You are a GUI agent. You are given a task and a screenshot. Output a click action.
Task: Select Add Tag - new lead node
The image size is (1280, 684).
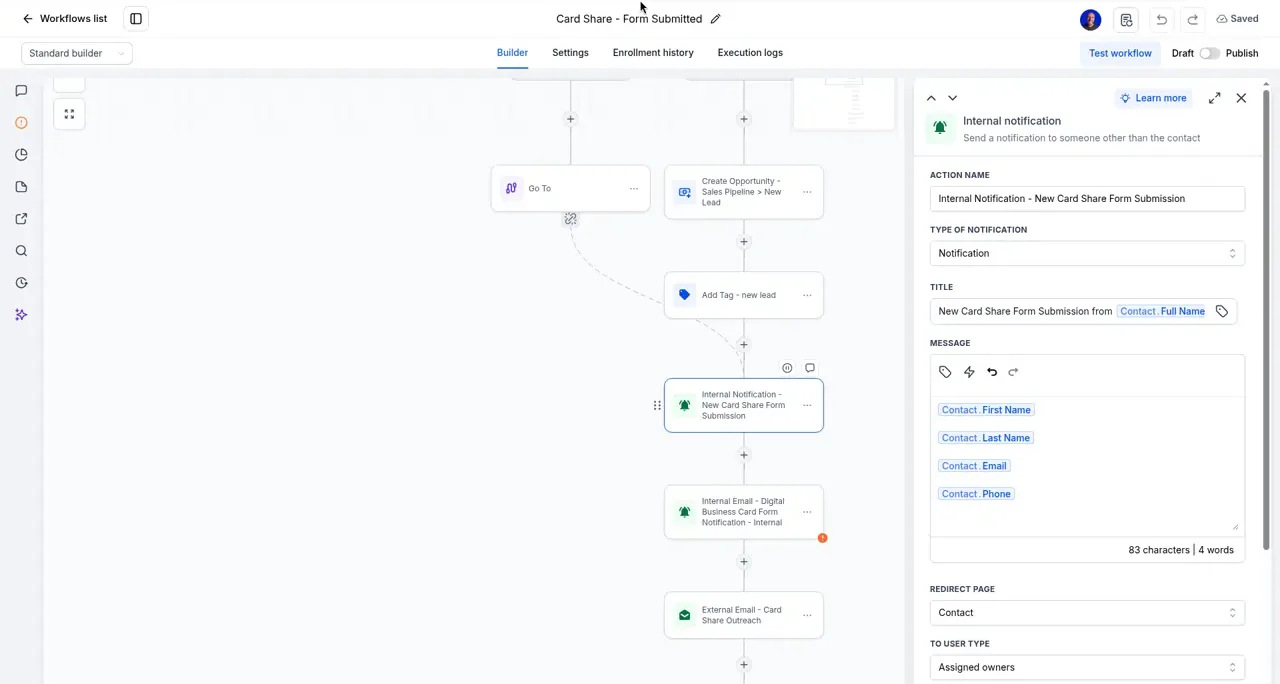coord(744,295)
